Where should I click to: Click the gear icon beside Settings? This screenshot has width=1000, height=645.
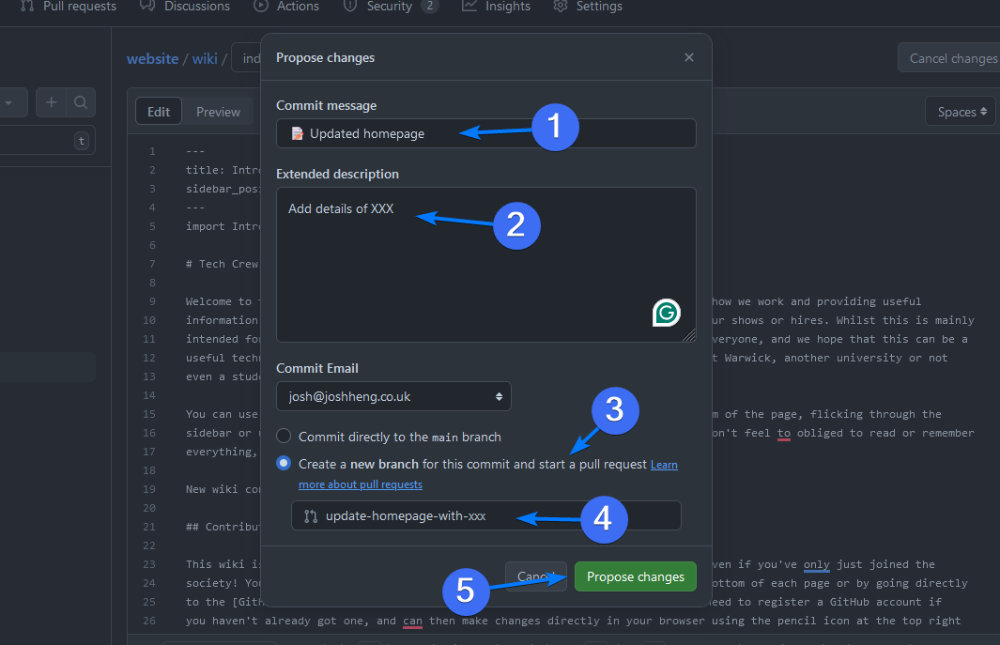(x=560, y=6)
